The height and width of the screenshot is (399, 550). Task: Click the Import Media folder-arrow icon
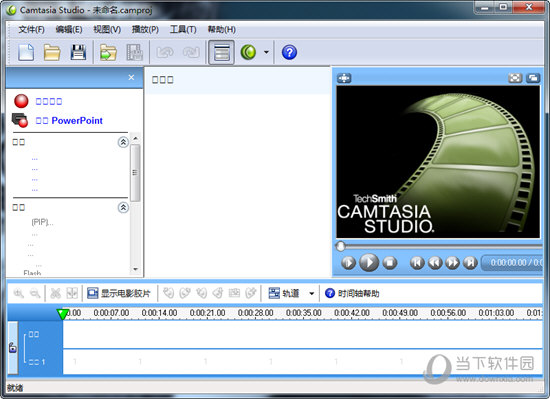pyautogui.click(x=108, y=53)
